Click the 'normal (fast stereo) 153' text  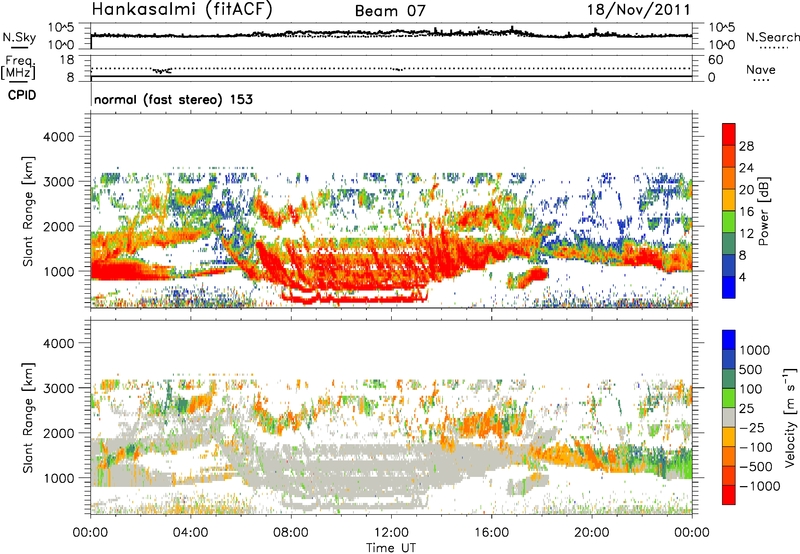click(173, 99)
